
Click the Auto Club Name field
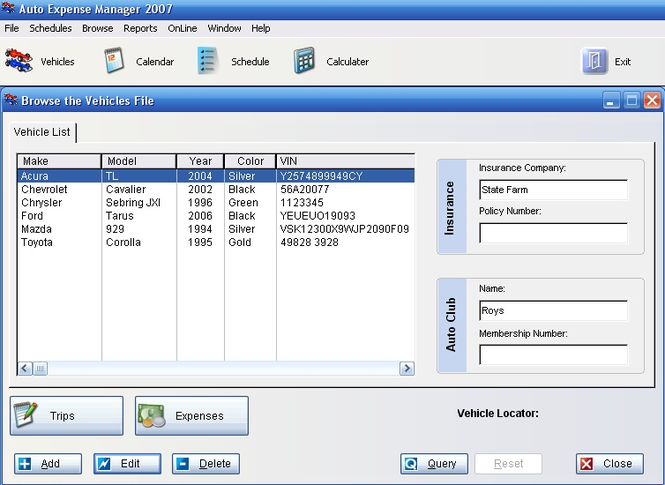(553, 311)
